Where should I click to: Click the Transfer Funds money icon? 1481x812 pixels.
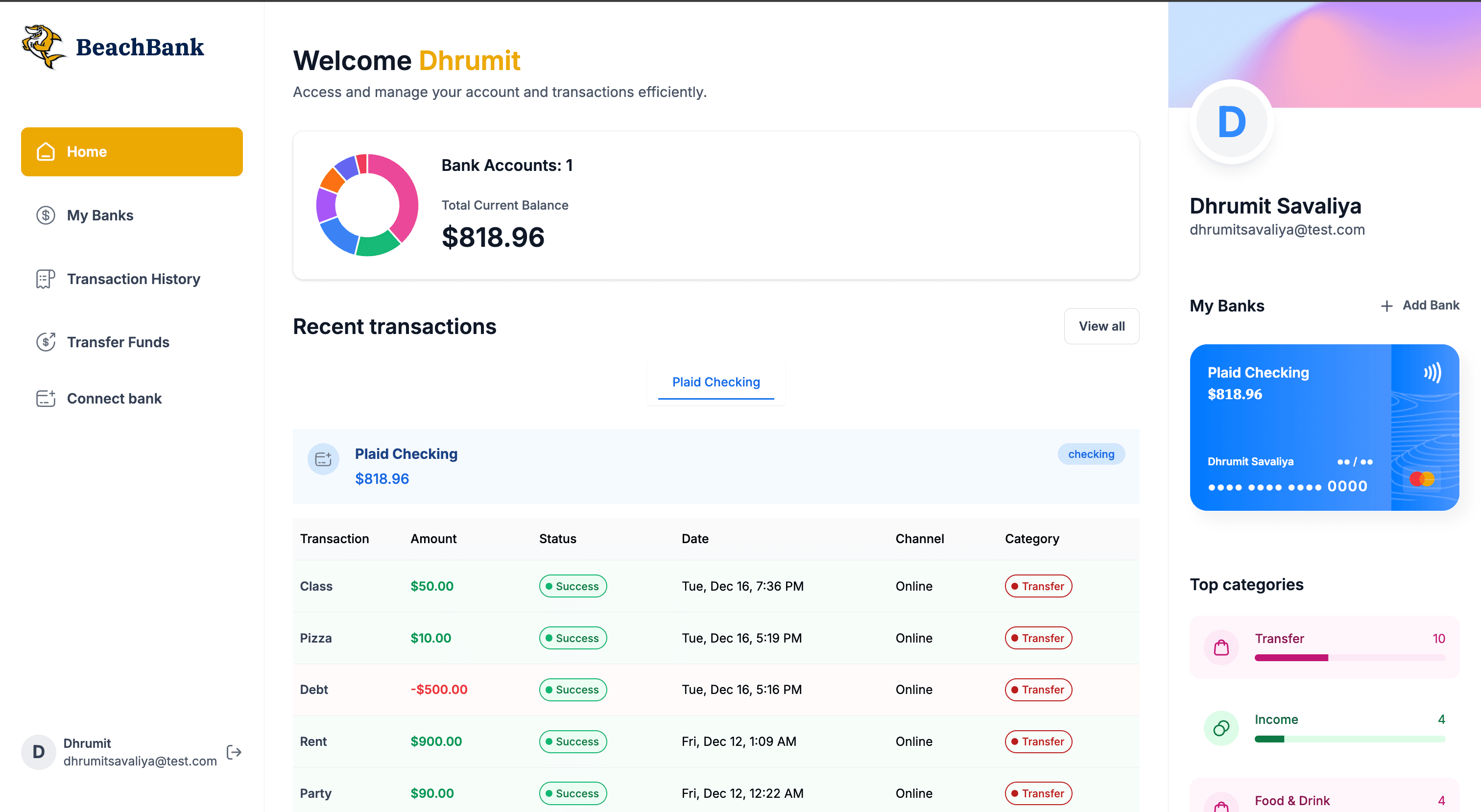tap(46, 342)
